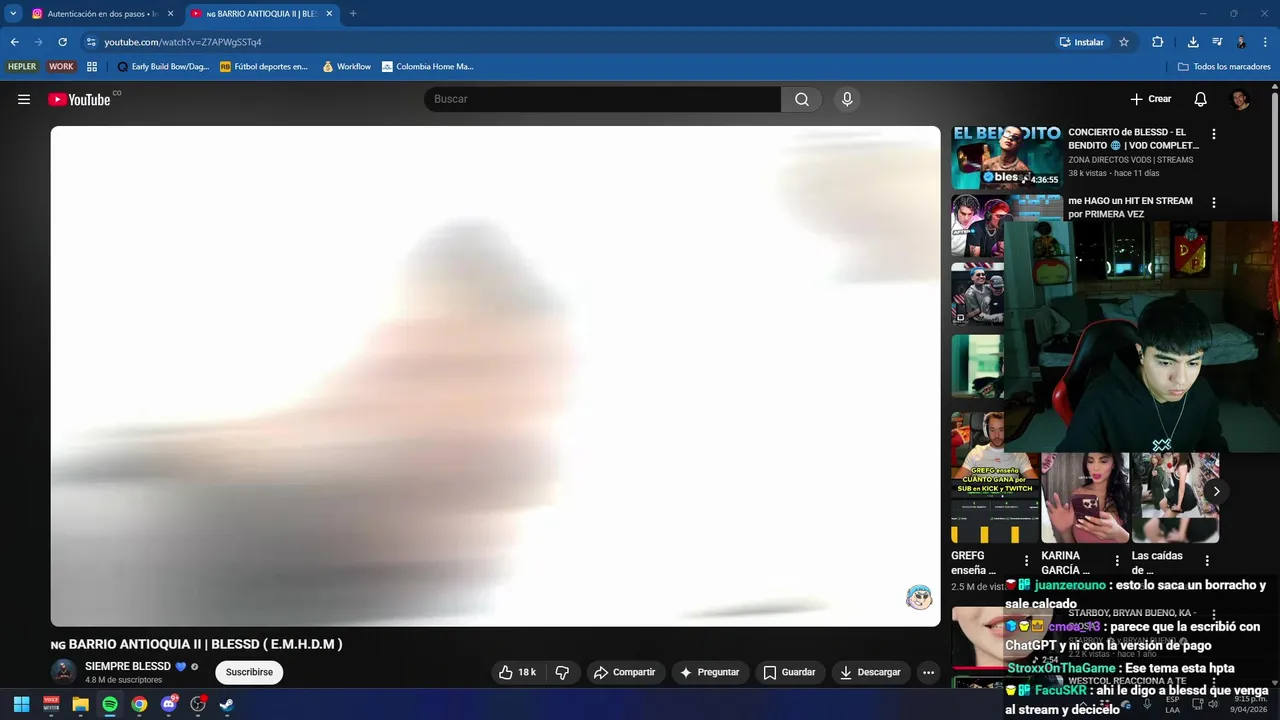1280x720 pixels.
Task: Open Chrome downloads tray
Action: pyautogui.click(x=1193, y=42)
